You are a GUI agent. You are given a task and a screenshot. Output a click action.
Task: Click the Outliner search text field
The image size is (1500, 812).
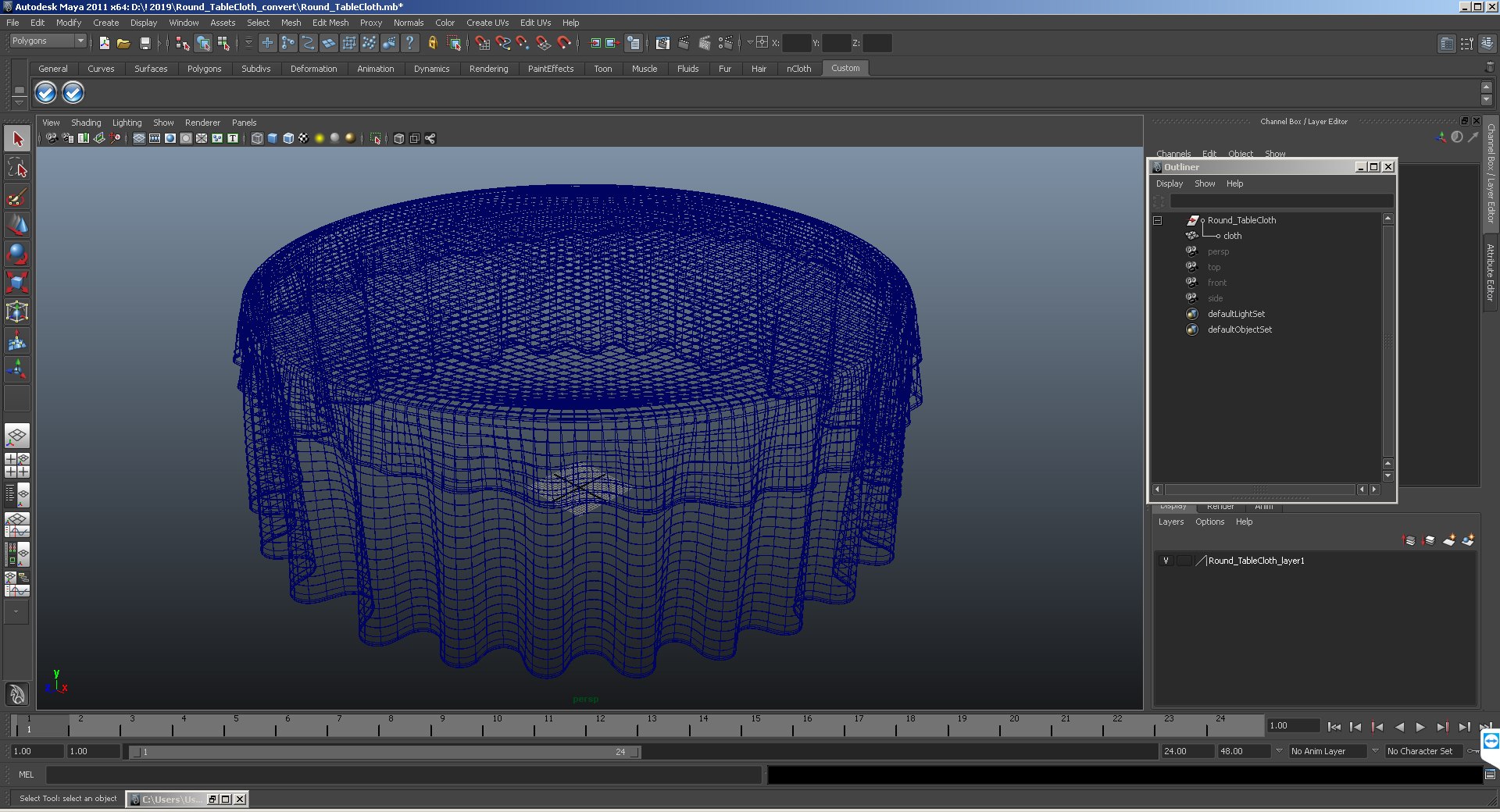pos(1281,201)
